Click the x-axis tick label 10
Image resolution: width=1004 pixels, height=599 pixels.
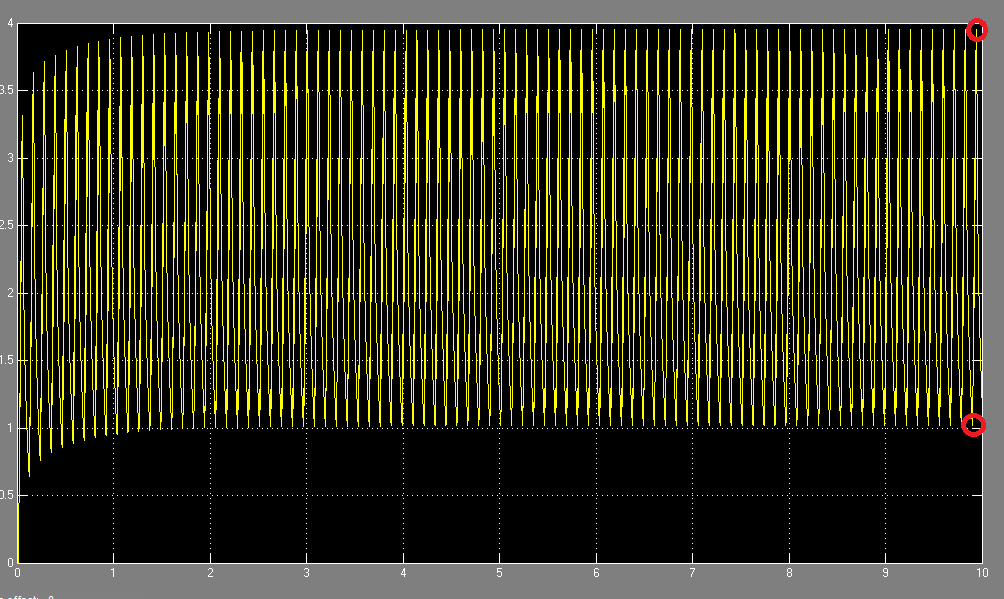[982, 573]
